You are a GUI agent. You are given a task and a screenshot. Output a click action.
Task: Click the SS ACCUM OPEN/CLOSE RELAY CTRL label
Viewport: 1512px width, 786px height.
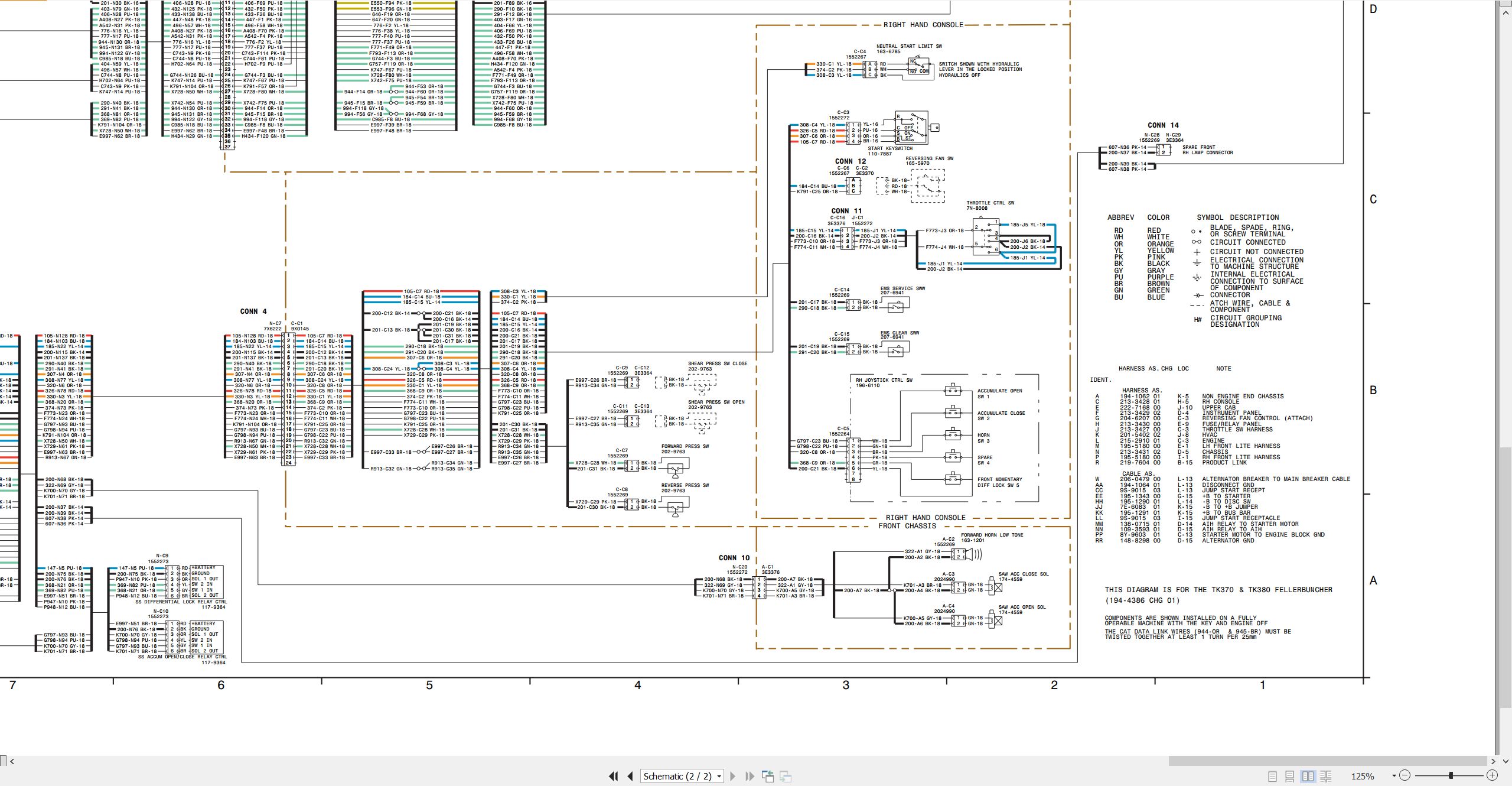pos(183,657)
